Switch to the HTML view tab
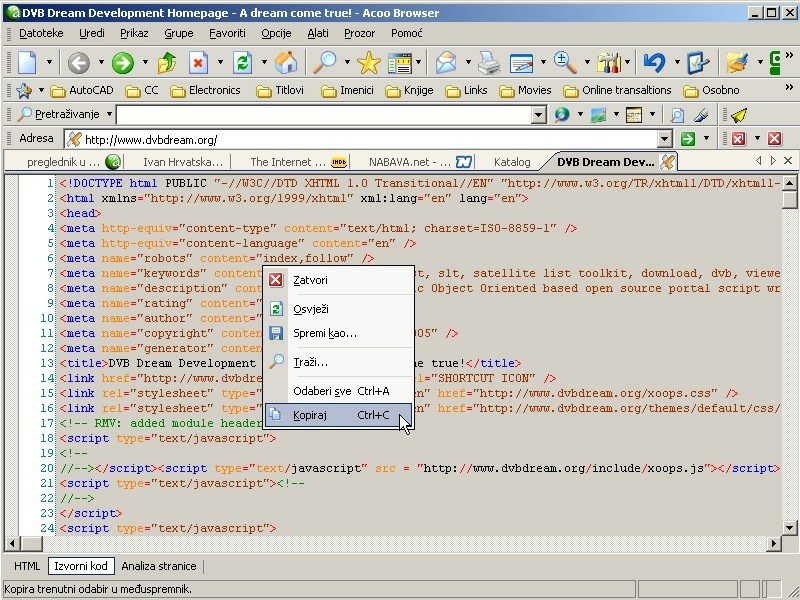800x600 pixels. (x=27, y=566)
